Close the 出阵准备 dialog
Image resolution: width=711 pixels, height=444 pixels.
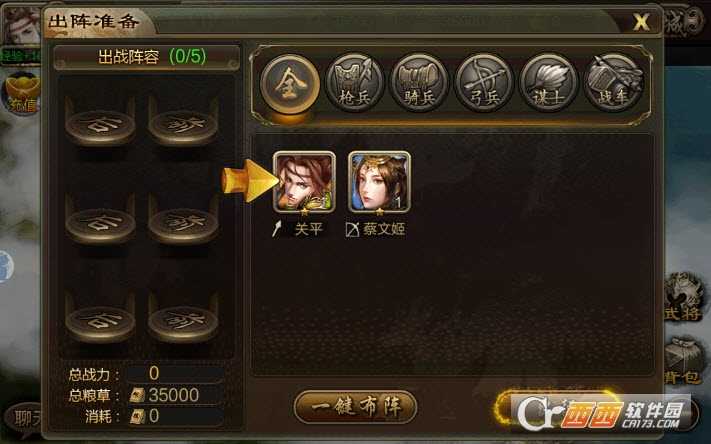[641, 22]
